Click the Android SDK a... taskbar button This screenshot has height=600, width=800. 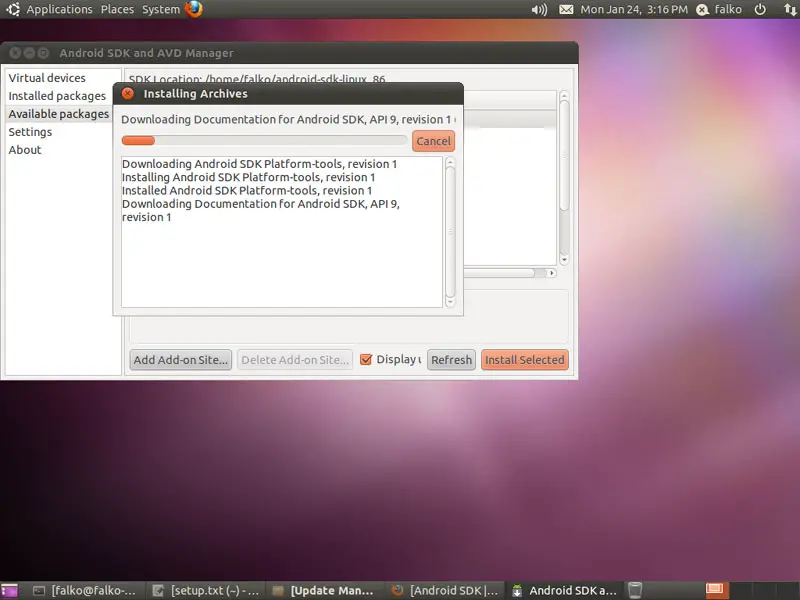pos(565,590)
